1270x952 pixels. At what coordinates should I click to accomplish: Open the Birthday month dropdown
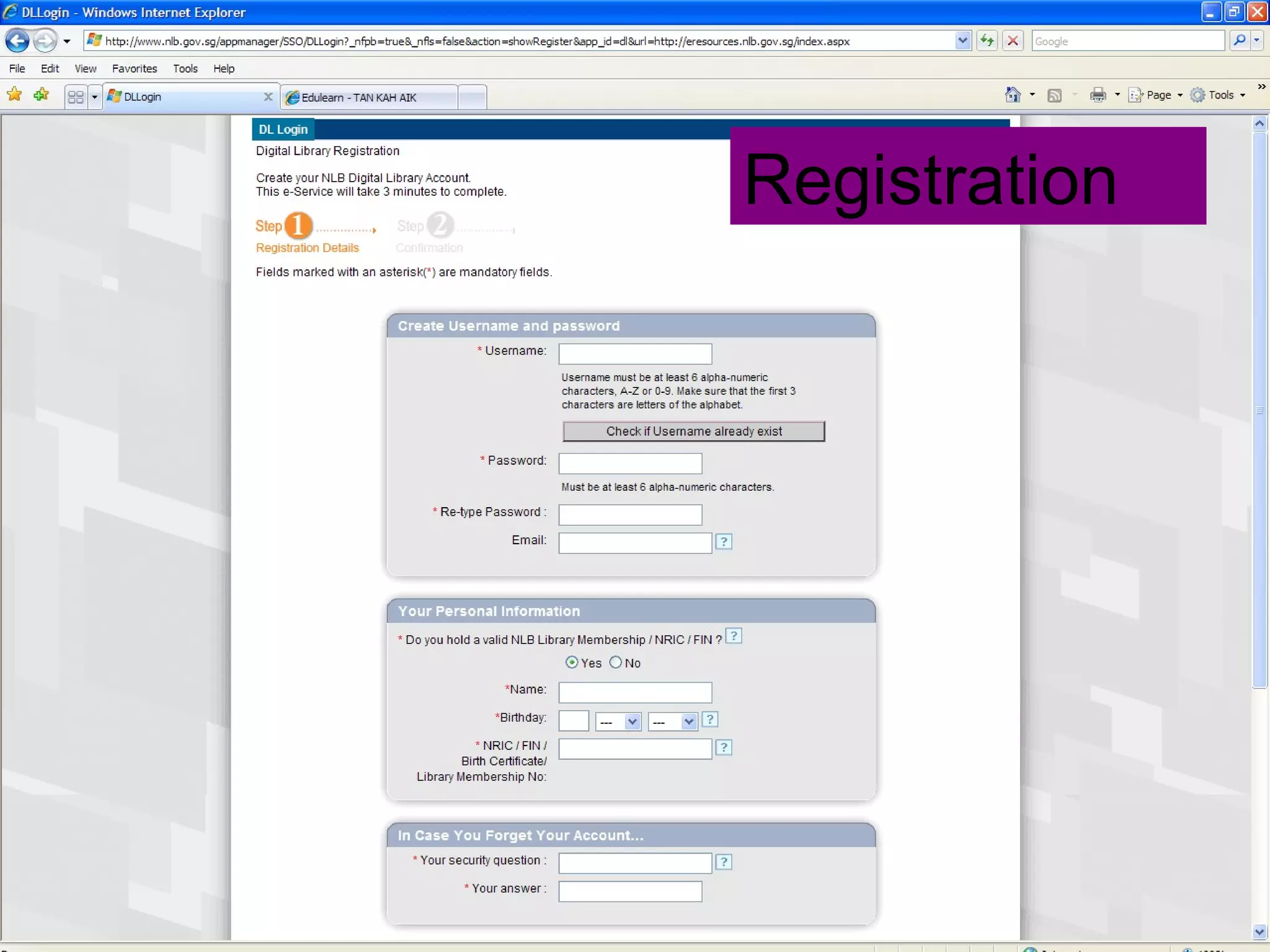click(618, 721)
